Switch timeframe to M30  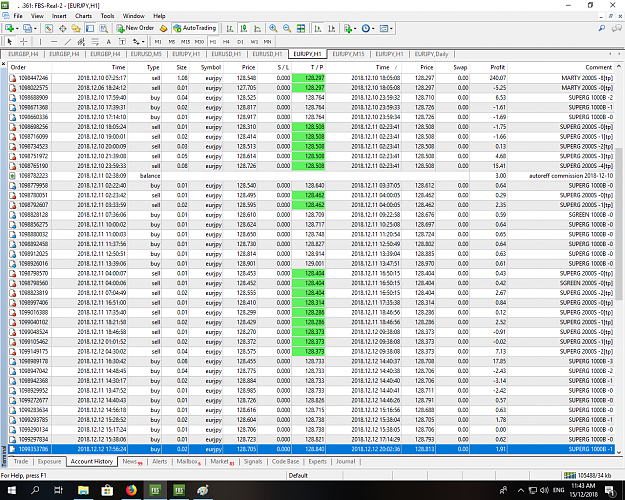point(199,41)
